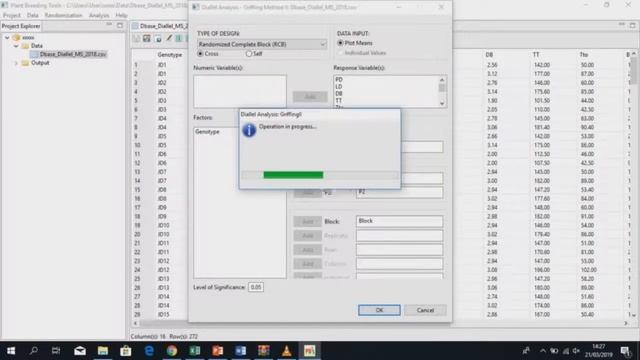The image size is (640, 360).
Task: Open Microsoft Store from taskbar
Action: pyautogui.click(x=126, y=351)
